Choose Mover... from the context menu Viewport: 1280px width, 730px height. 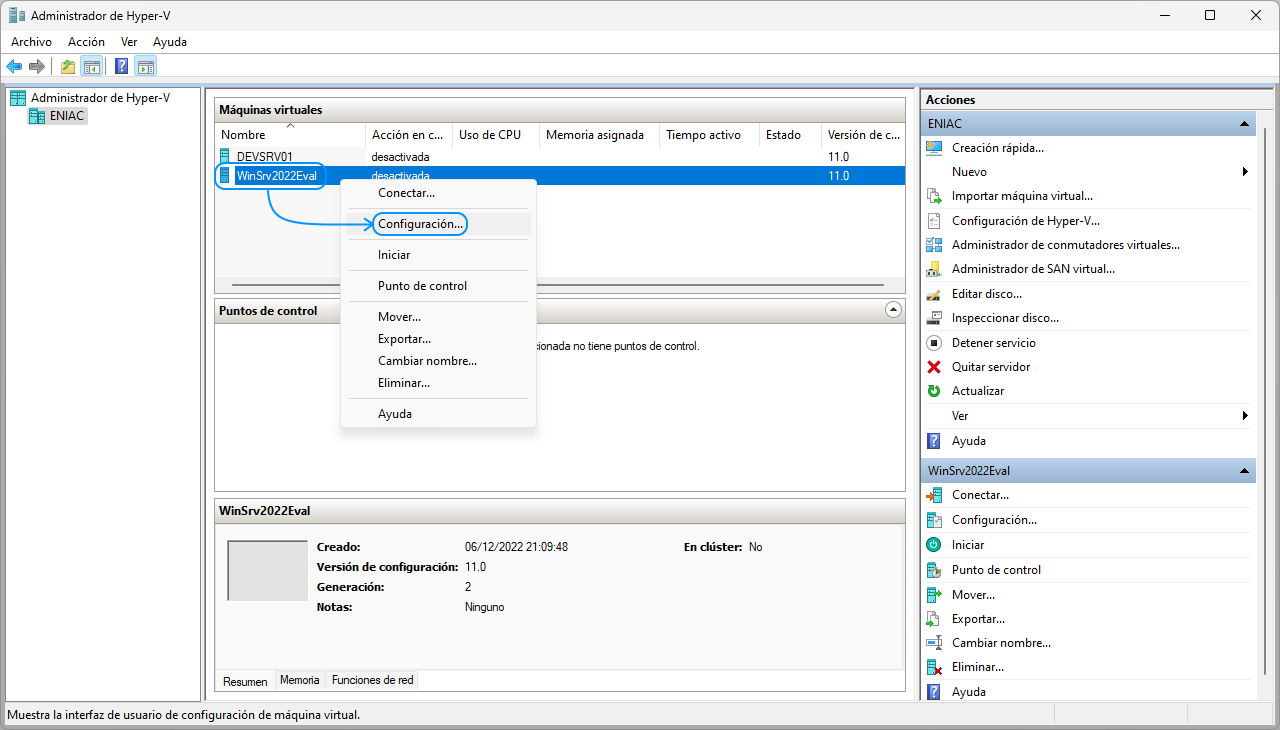439,317
